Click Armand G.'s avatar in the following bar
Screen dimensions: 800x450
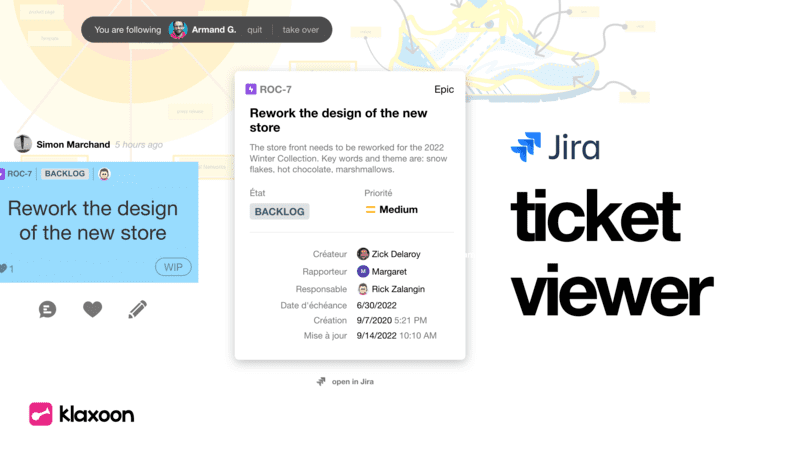point(178,30)
